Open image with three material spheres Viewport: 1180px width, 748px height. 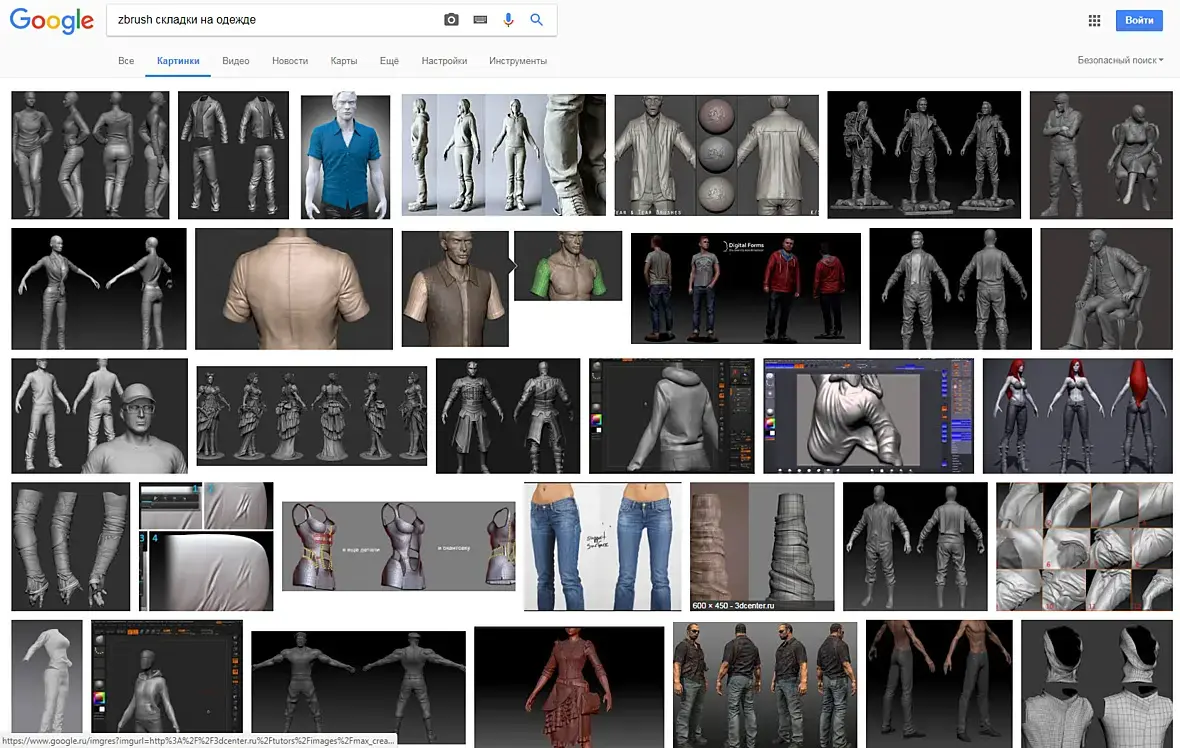(716, 155)
